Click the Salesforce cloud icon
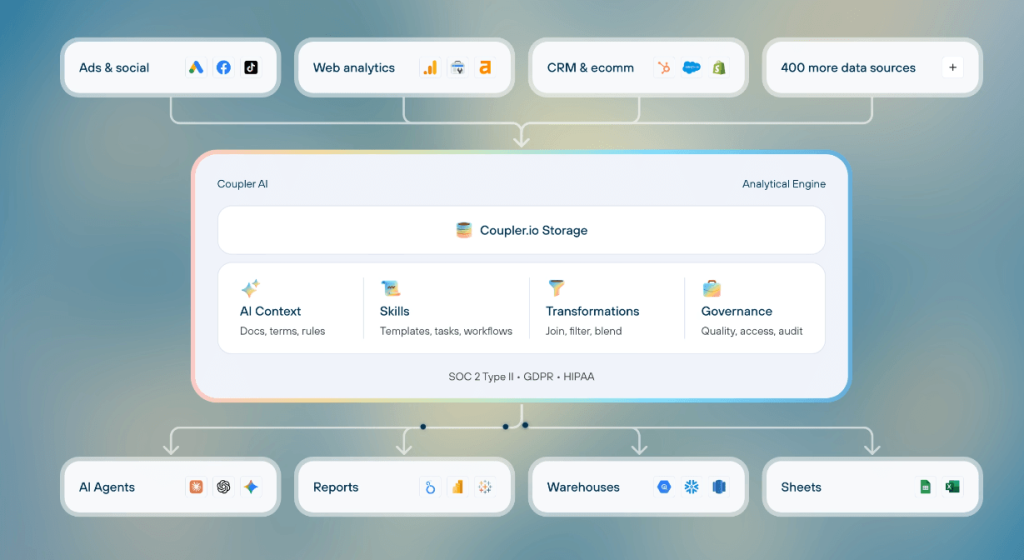The image size is (1024, 560). (692, 67)
